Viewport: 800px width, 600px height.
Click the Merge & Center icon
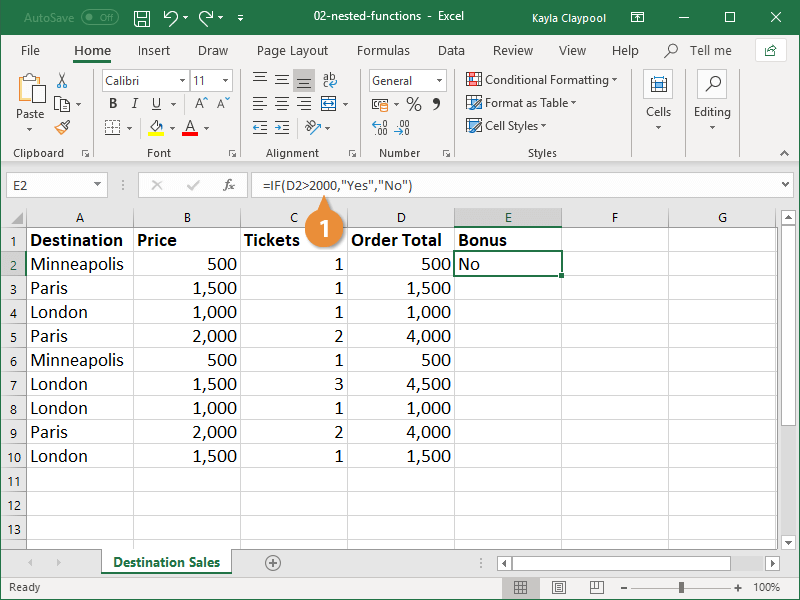tap(327, 103)
